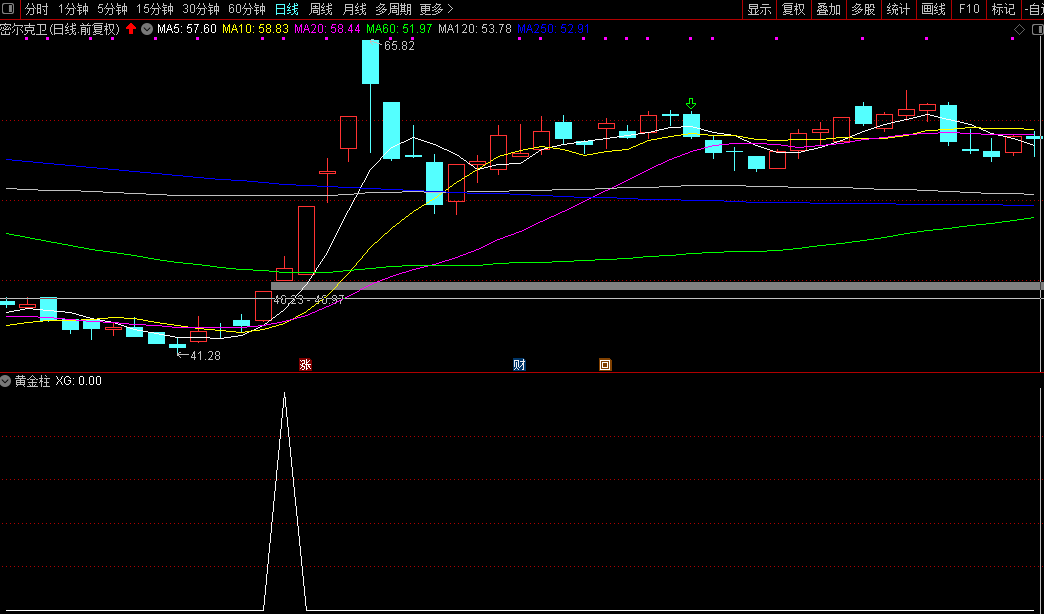
Task: Click the stock title 密尔克卫(日线.前复权)
Action: click(60, 29)
